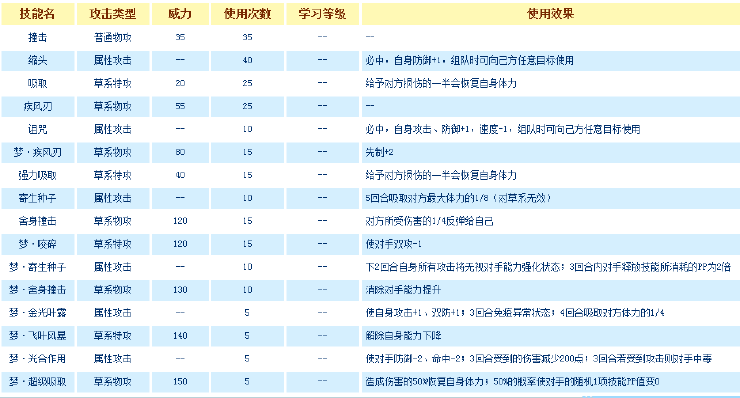Select the 诅咒 skill name cell

[x=38, y=129]
